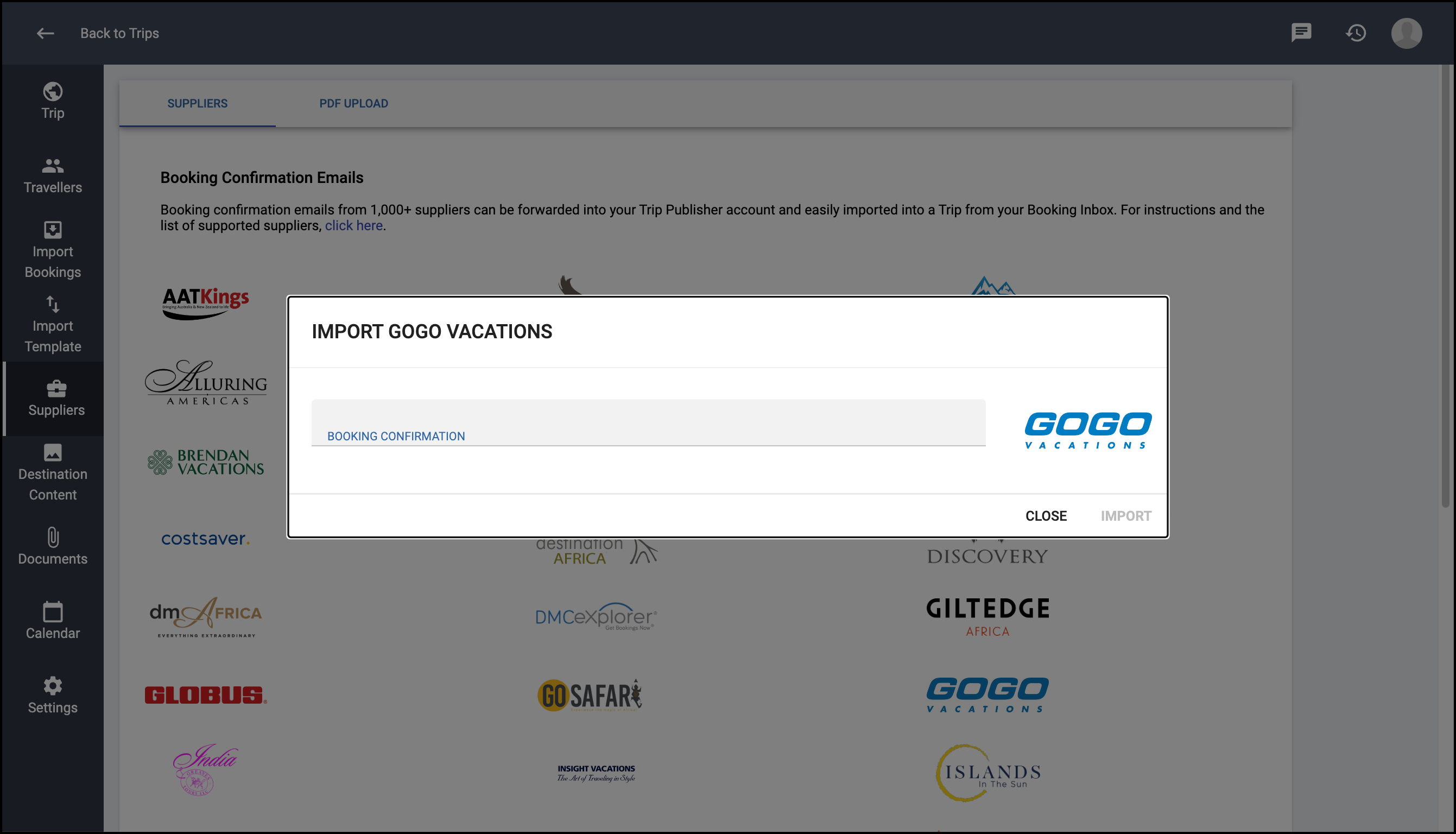Select the Costsaver supplier logo

pos(206,539)
